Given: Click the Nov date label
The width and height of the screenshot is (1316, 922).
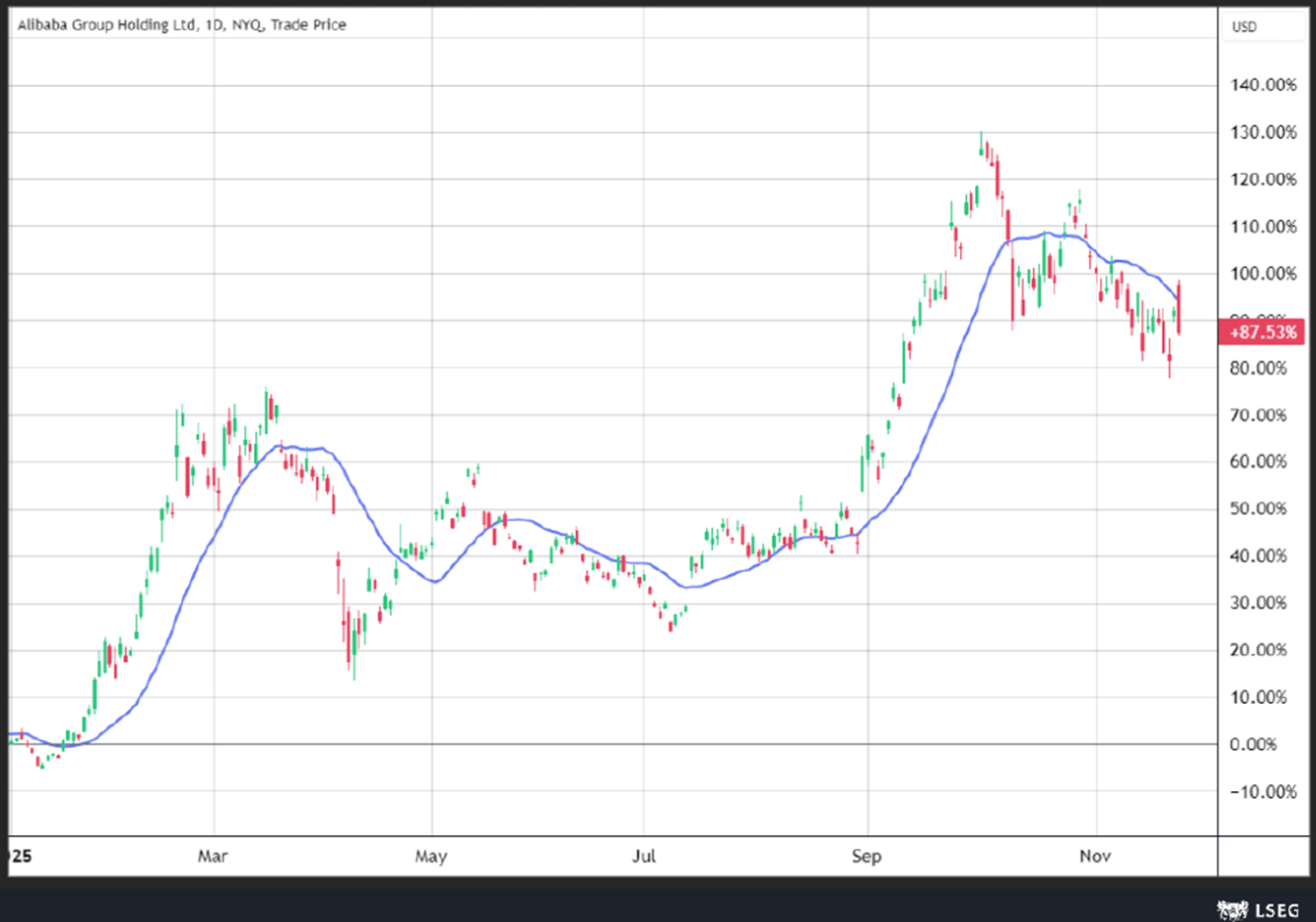Looking at the screenshot, I should (x=1095, y=856).
